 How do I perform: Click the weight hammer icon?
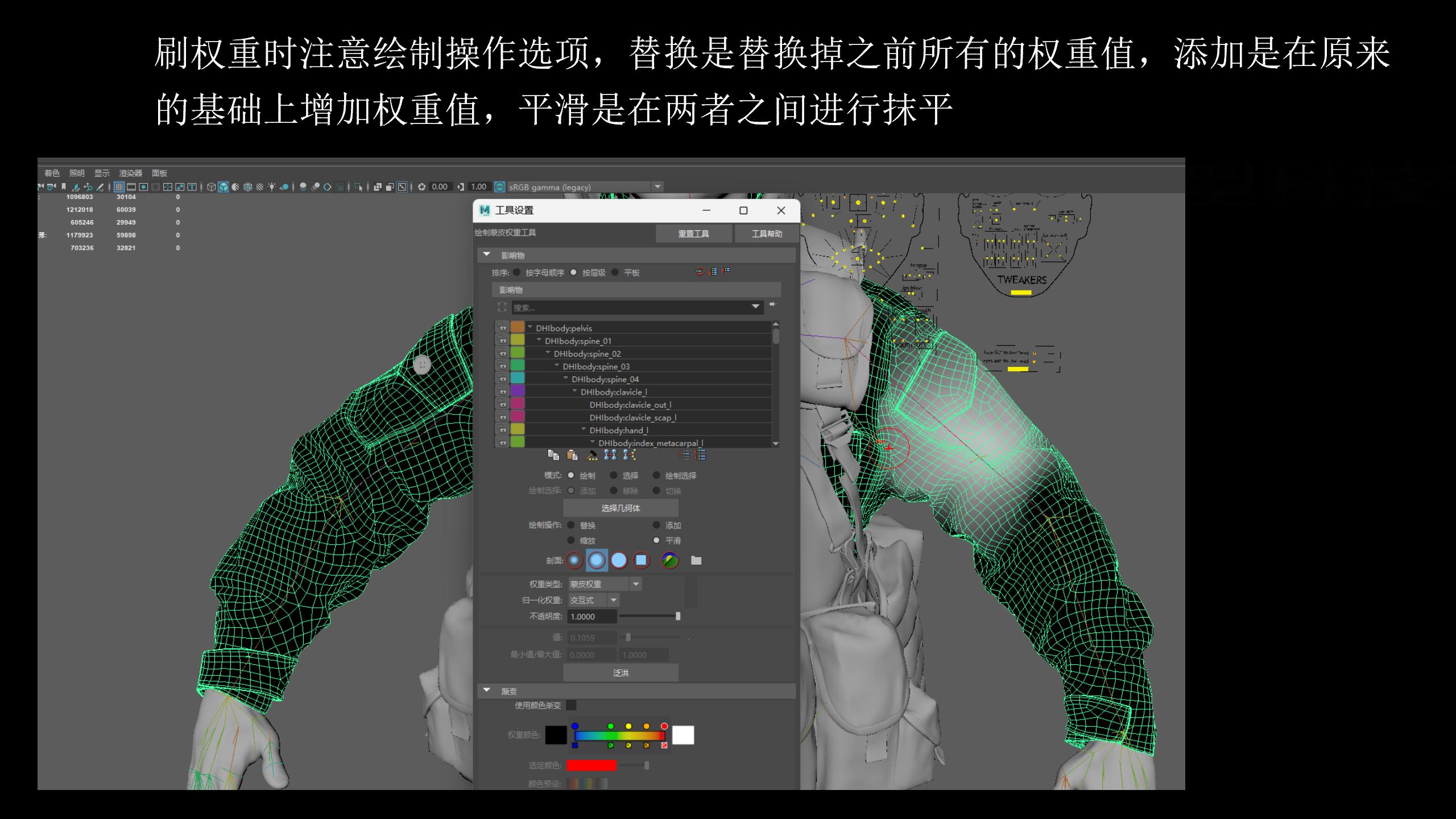[x=591, y=455]
